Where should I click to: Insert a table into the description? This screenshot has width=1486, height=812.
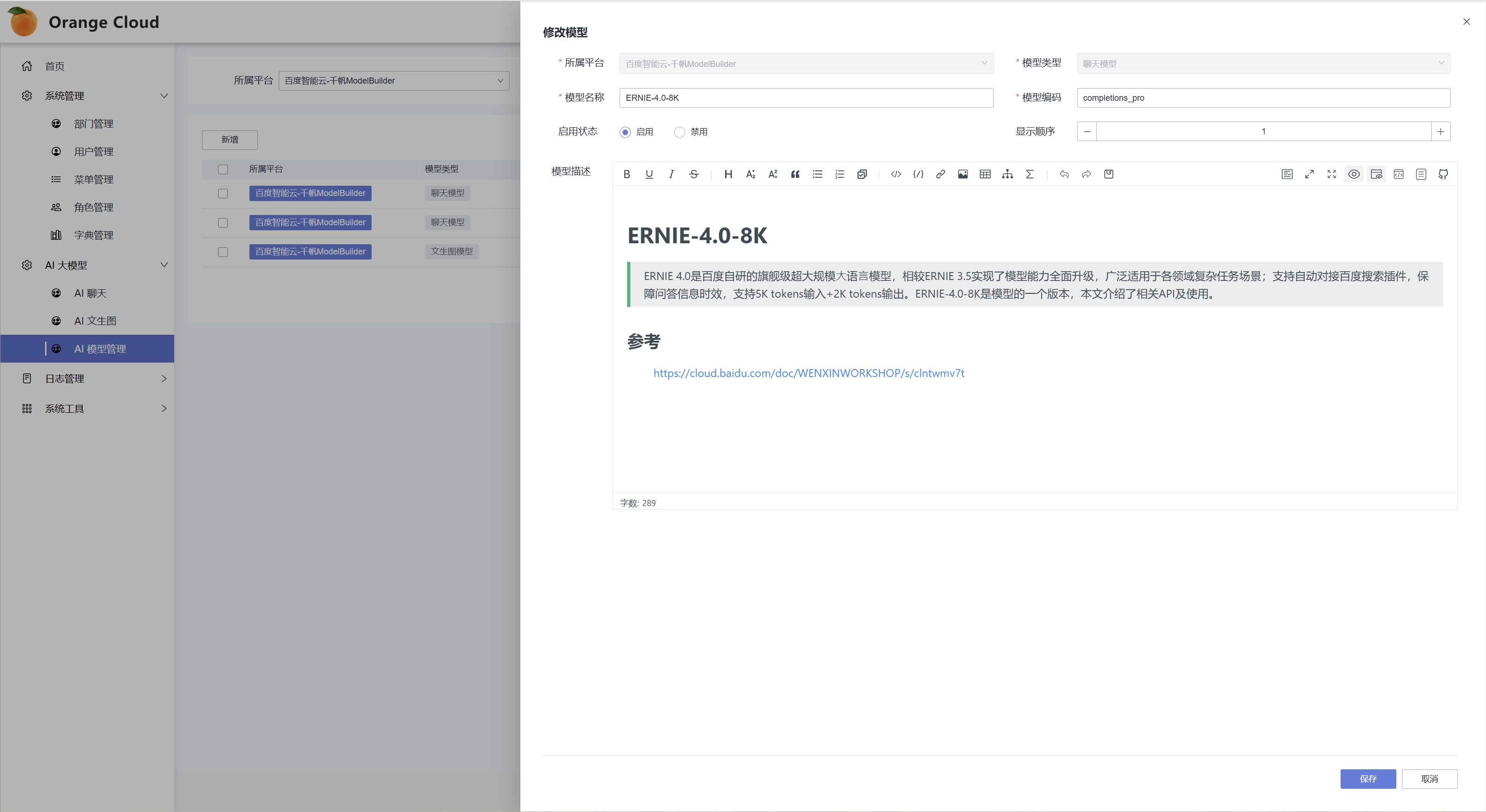coord(985,174)
